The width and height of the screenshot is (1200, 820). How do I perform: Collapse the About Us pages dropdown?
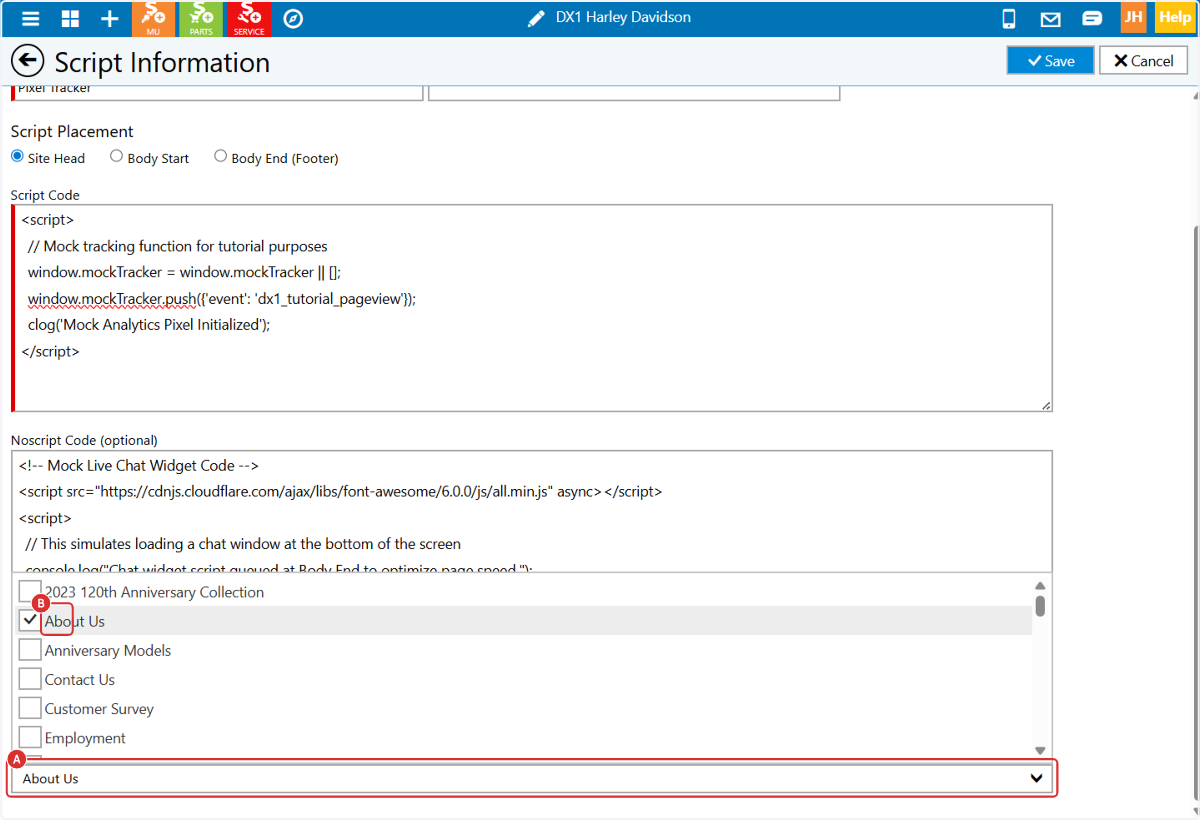[531, 778]
